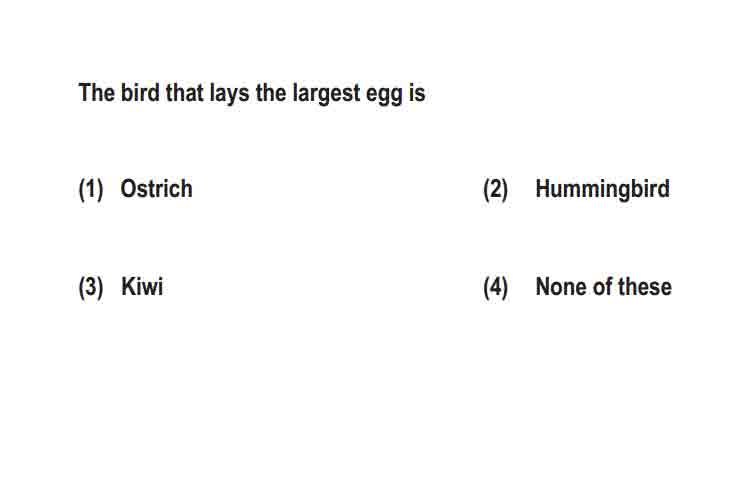Click the word The starting the question
This screenshot has width=750, height=500.
coord(97,92)
